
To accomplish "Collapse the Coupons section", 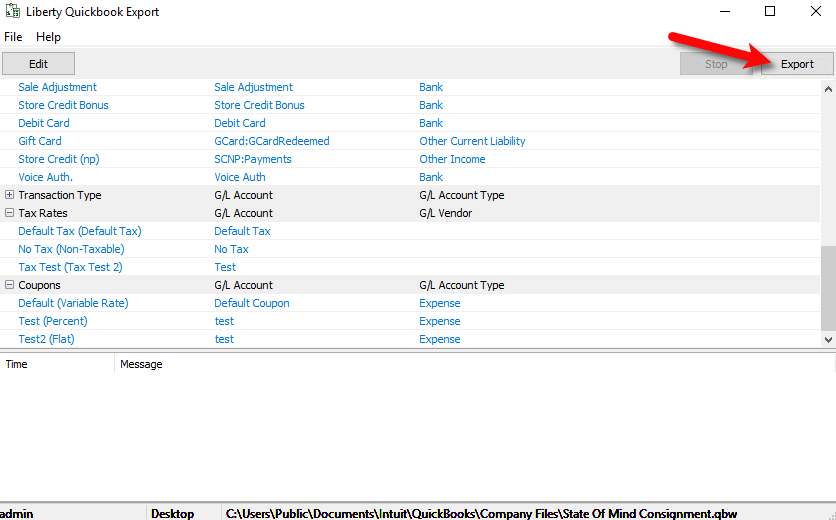I will point(10,285).
